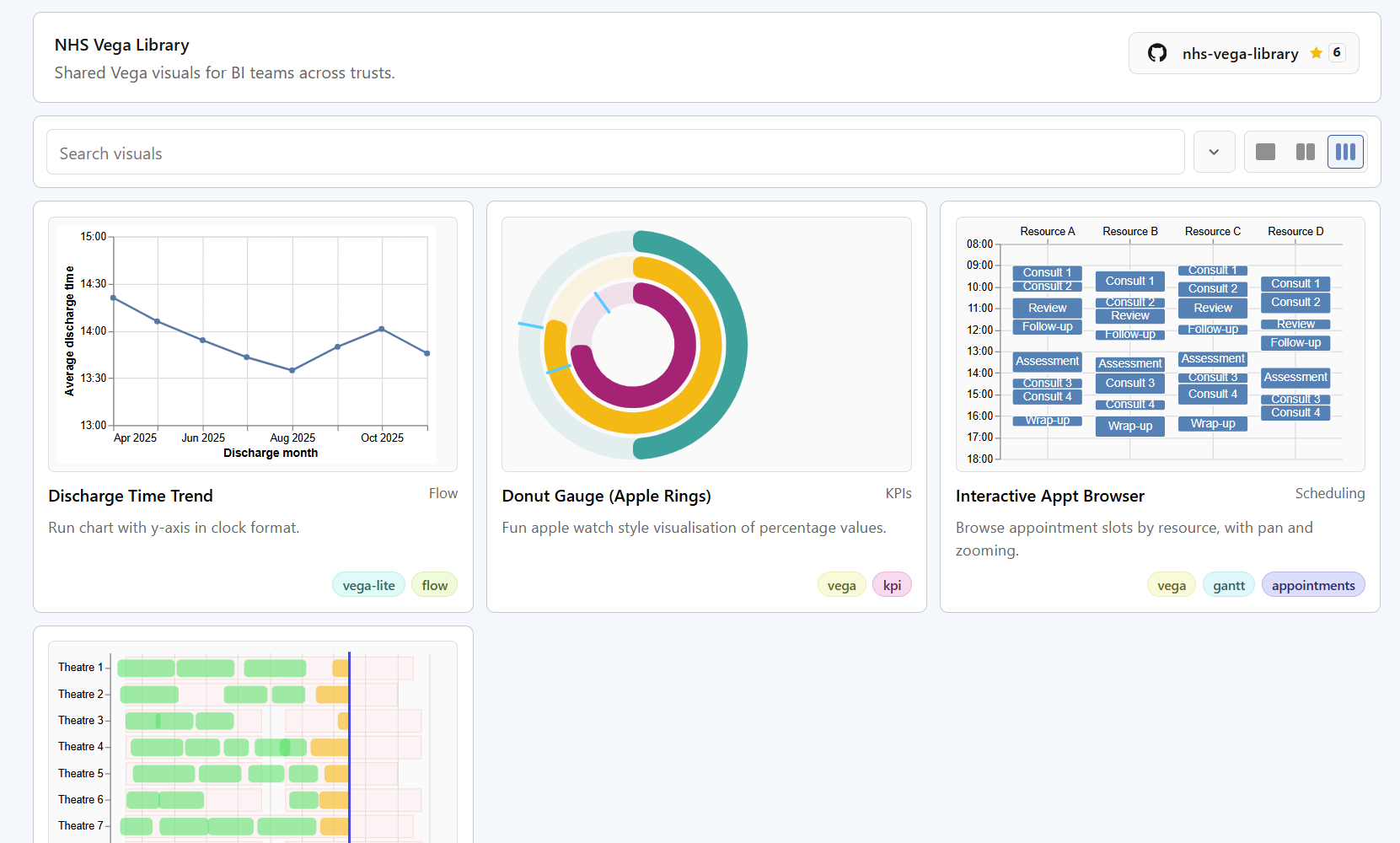The image size is (1400, 843).
Task: Switch to two-column layout view
Action: point(1306,152)
